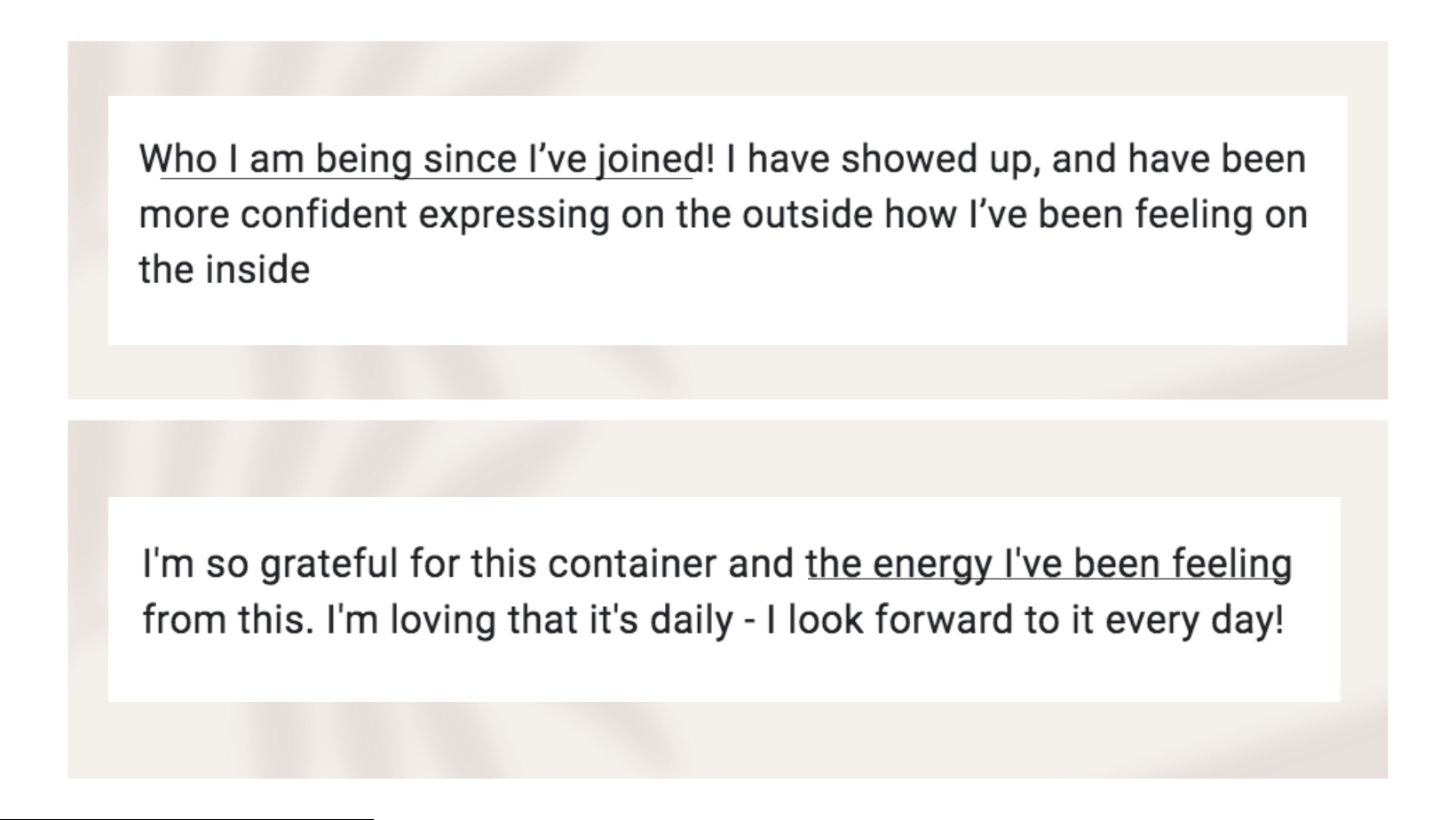Viewport: 1456px width, 820px height.
Task: Click the beige background of bottom testimonial panel
Action: coord(727,740)
